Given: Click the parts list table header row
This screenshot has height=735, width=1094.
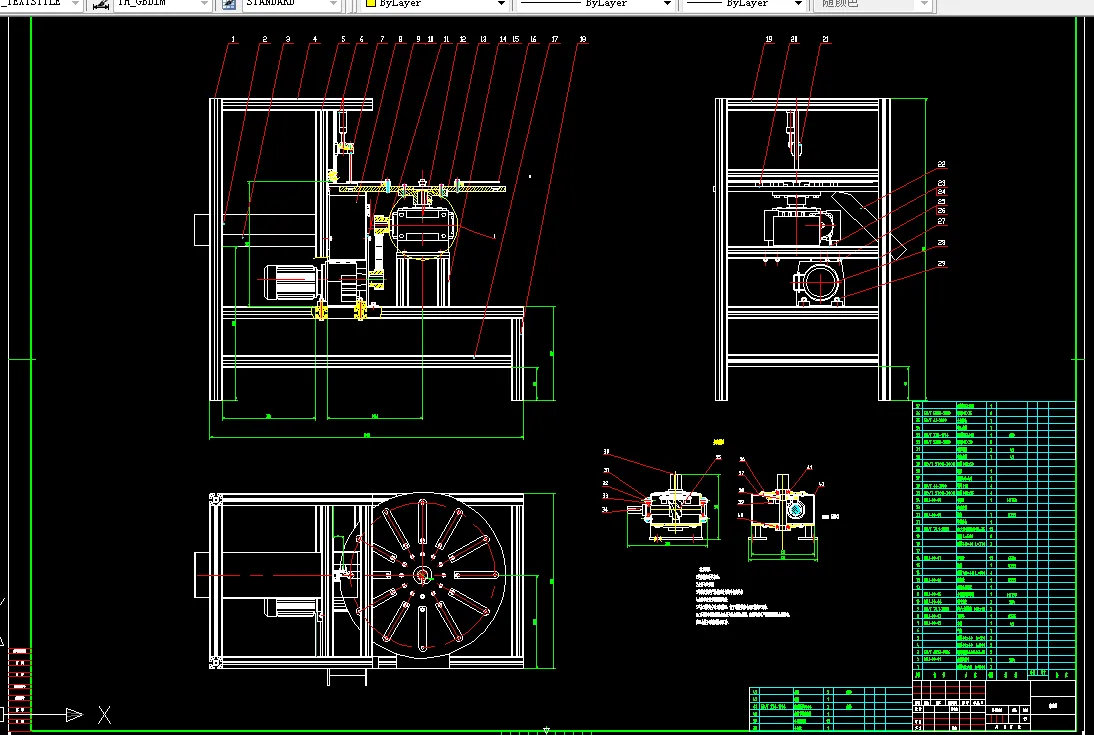Looking at the screenshot, I should (x=994, y=675).
